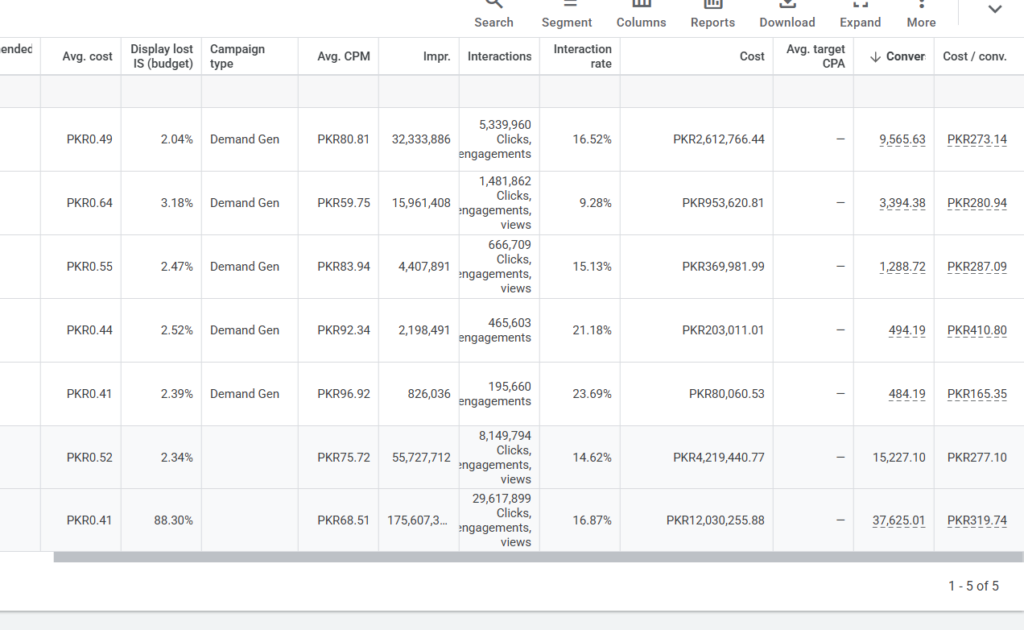1024x630 pixels.
Task: Select subtotal conversions 15,227.10
Action: (899, 458)
